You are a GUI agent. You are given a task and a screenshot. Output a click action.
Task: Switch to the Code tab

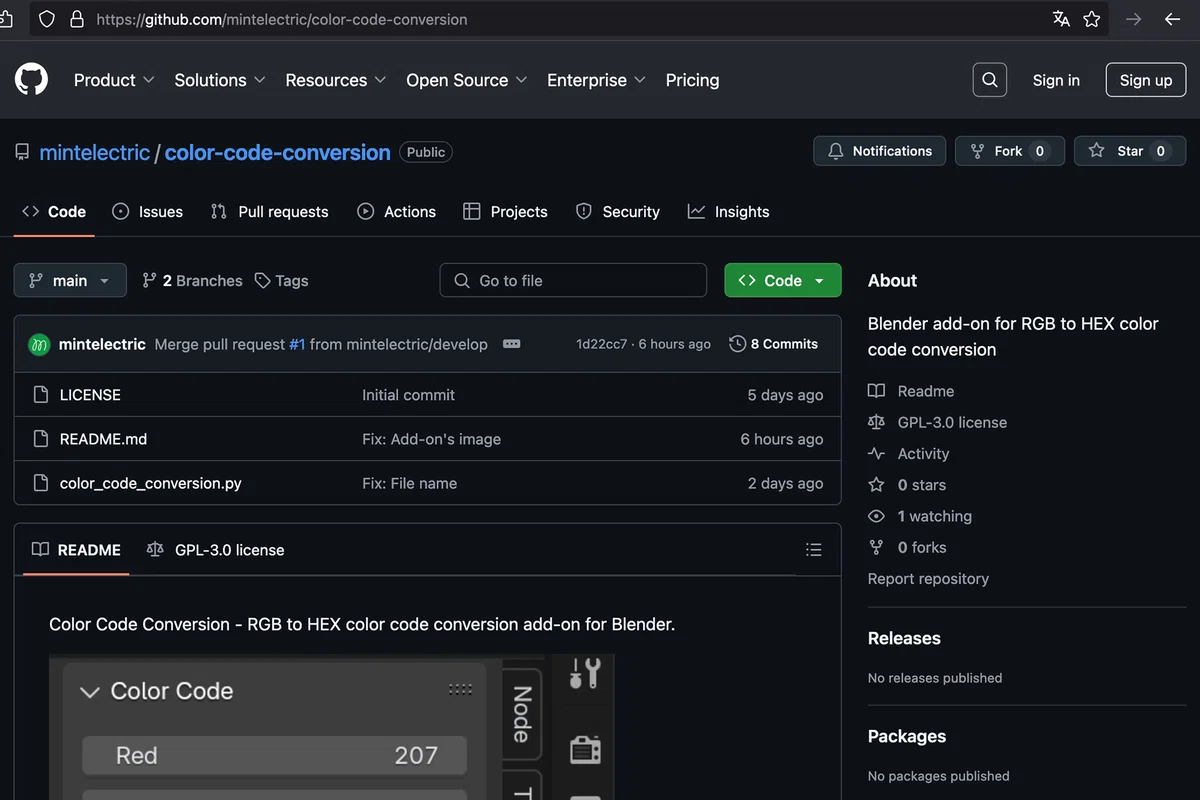point(54,212)
